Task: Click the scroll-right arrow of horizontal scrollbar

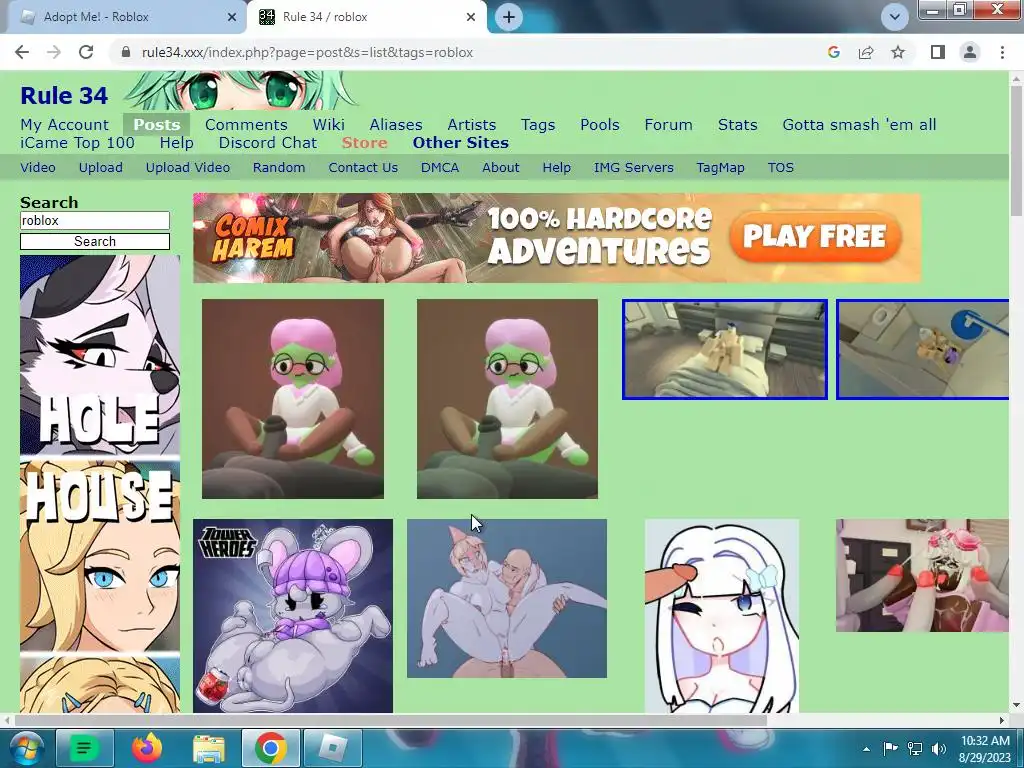Action: [x=1002, y=720]
